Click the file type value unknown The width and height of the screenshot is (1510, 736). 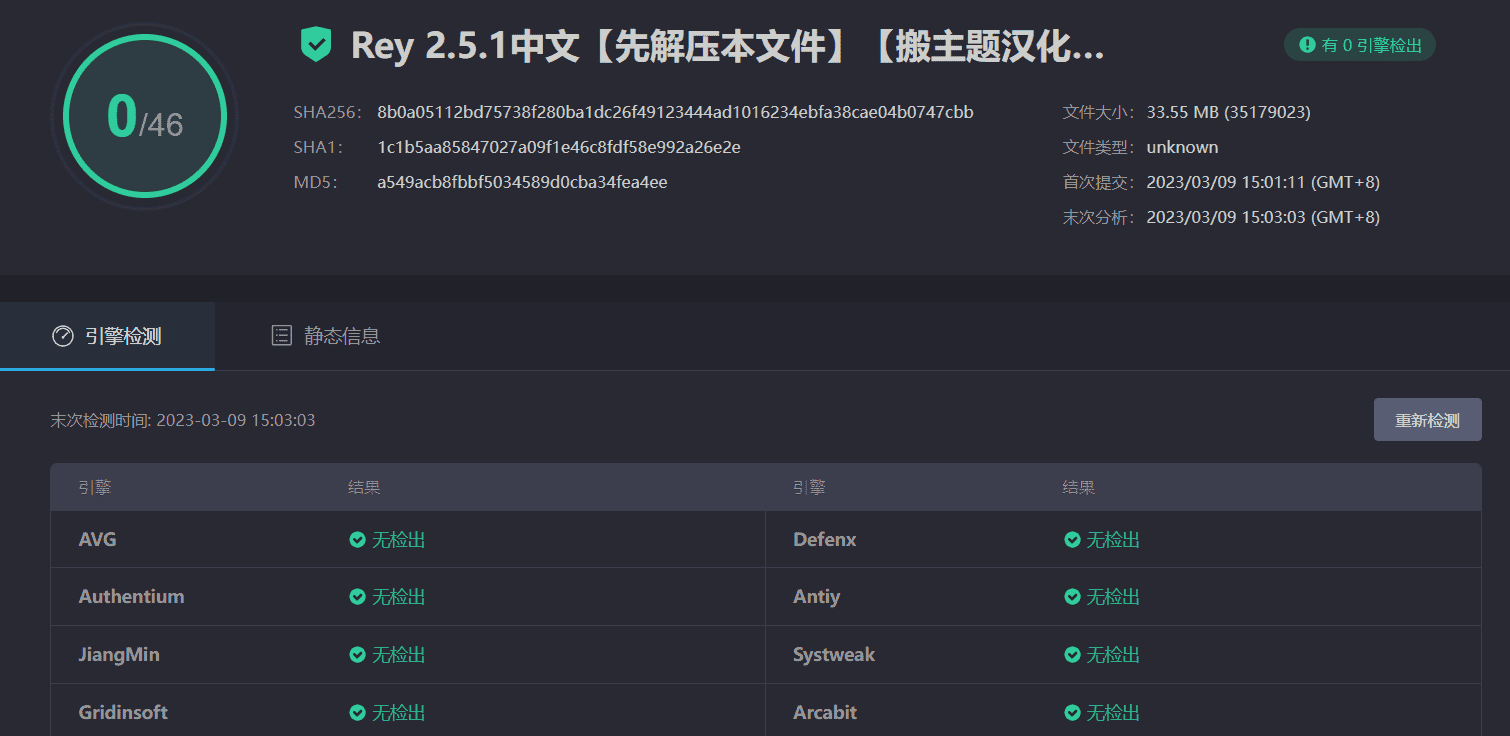[x=1182, y=147]
